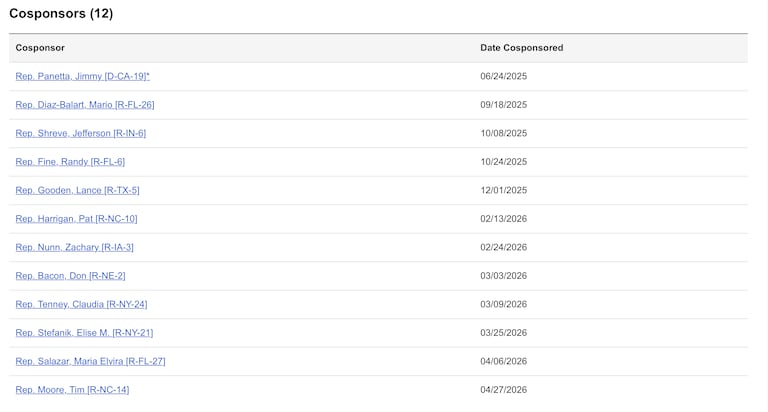Open Rep. Nunn, Zachary link
This screenshot has width=768, height=412.
tap(74, 247)
